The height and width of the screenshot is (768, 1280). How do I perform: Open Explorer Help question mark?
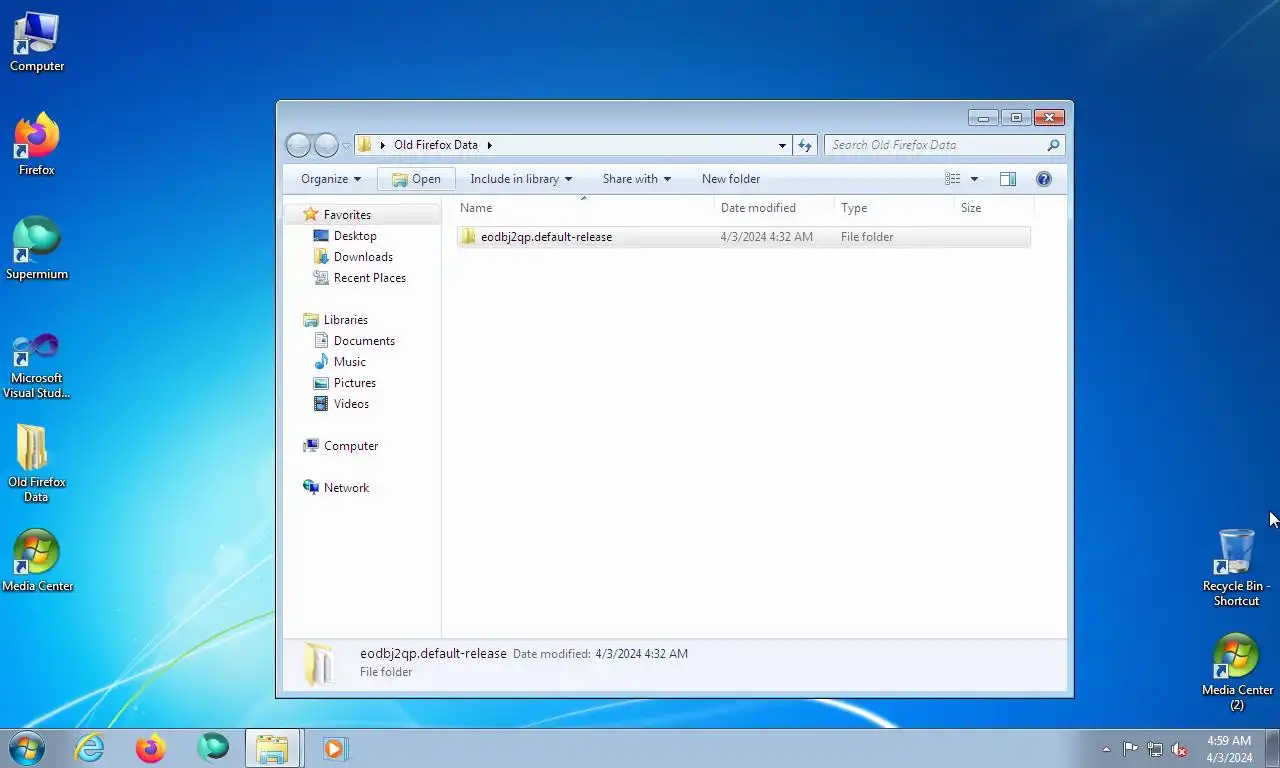[1044, 179]
